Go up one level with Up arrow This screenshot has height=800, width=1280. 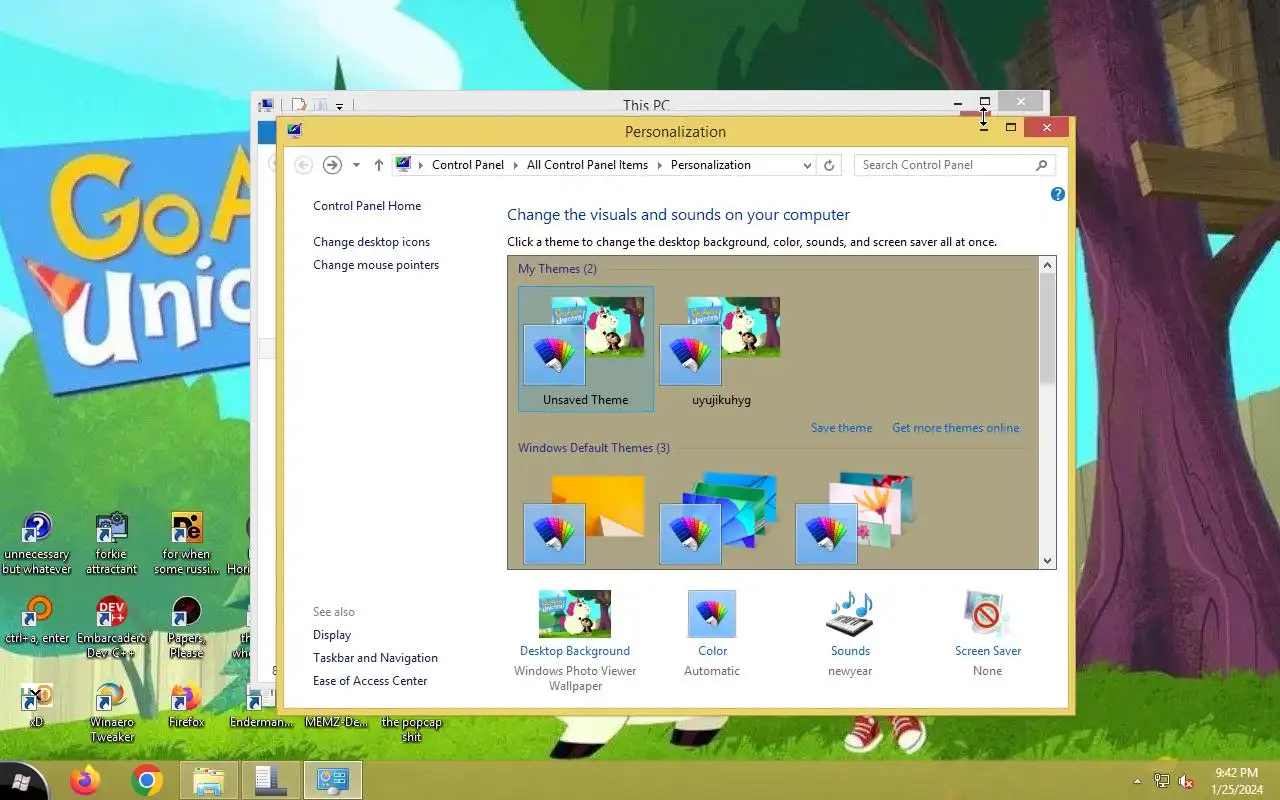point(378,165)
